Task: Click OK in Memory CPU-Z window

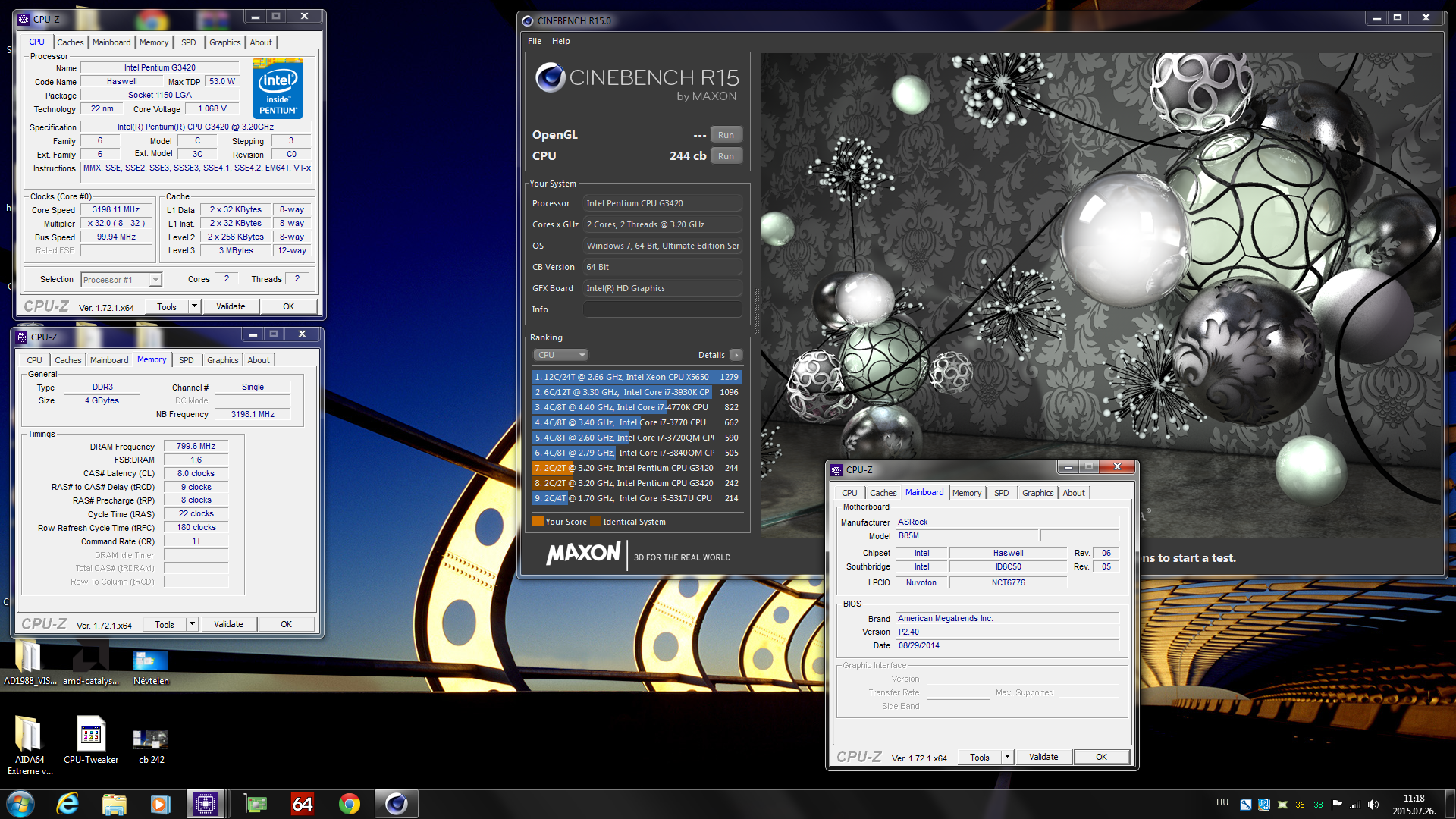Action: point(286,624)
